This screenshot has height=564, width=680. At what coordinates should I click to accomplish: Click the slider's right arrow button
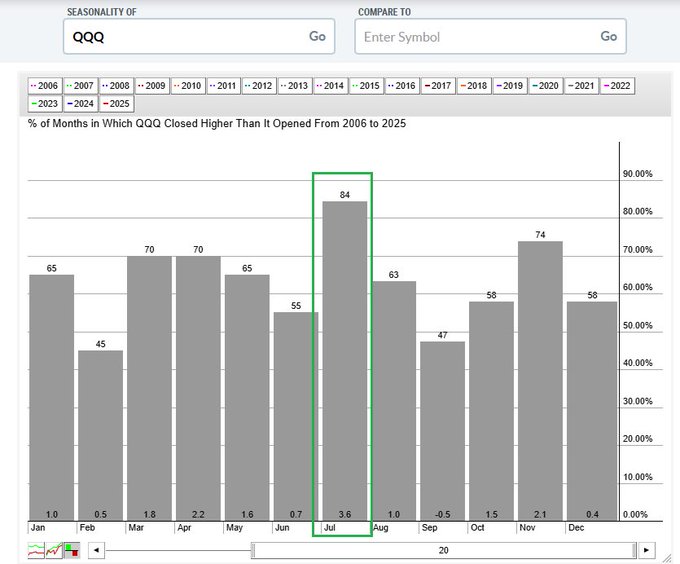coord(647,550)
